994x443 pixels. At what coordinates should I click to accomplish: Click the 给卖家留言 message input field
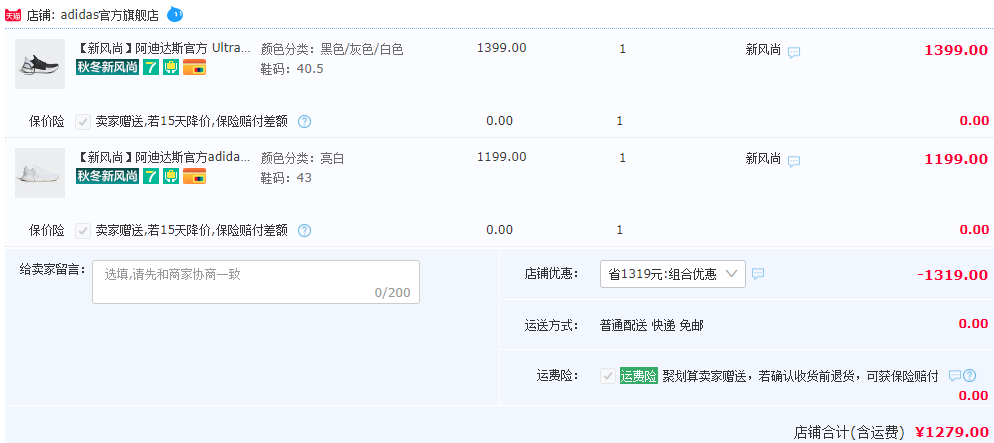[x=256, y=282]
